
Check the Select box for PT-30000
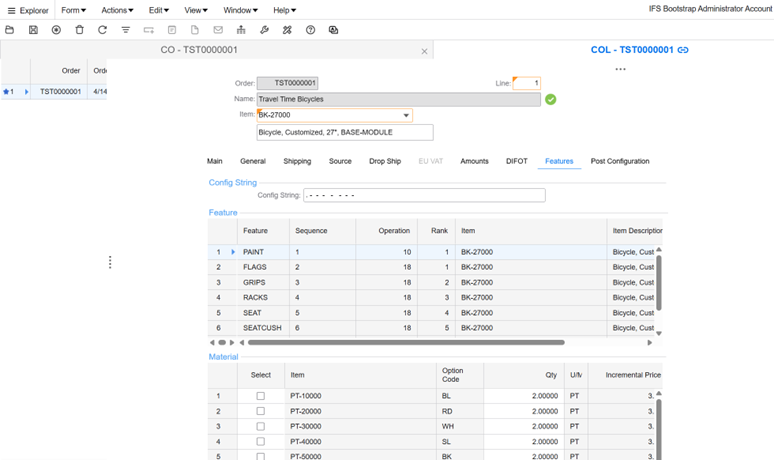pyautogui.click(x=261, y=426)
